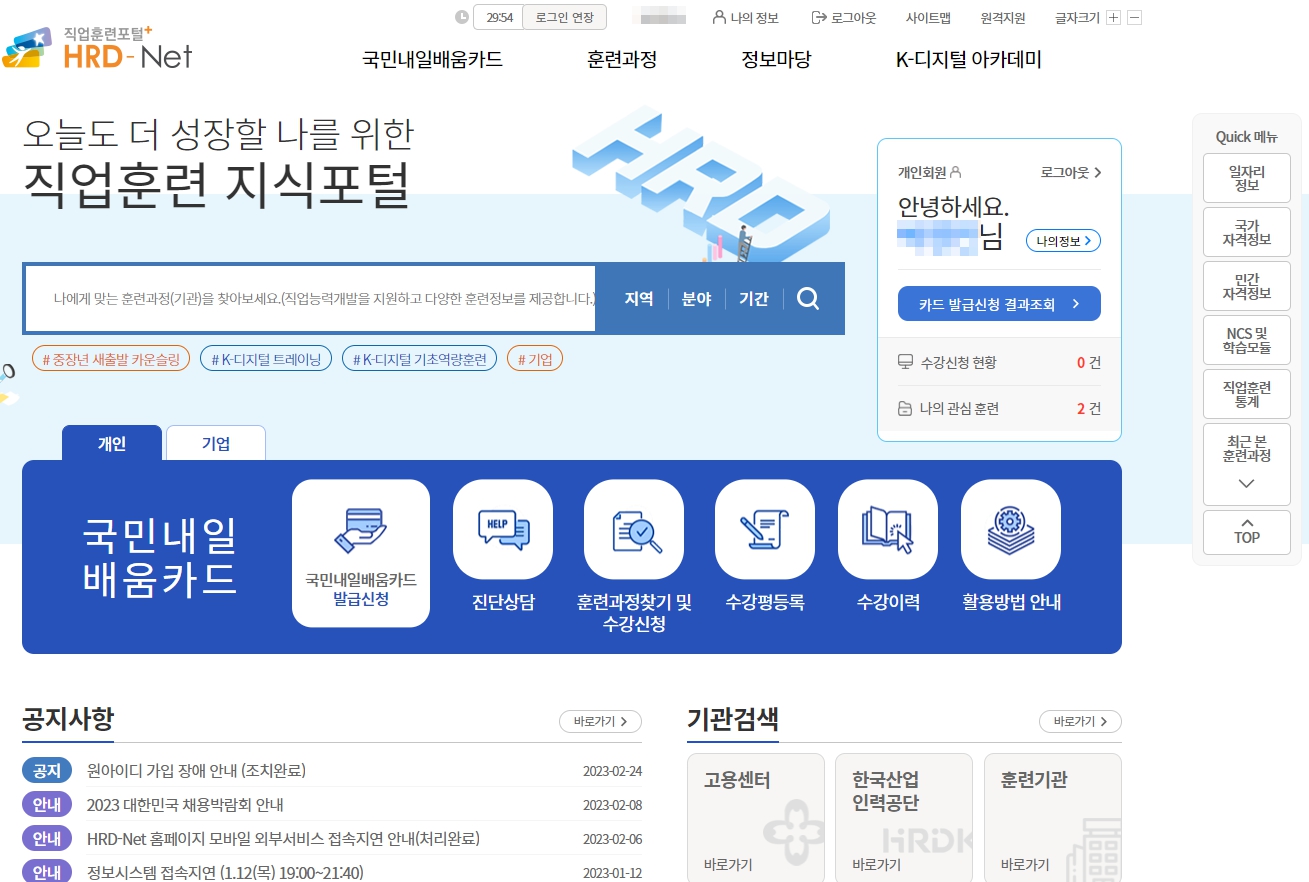
Task: Click 나의 관심 훈련 count 2 건
Action: (x=1089, y=408)
